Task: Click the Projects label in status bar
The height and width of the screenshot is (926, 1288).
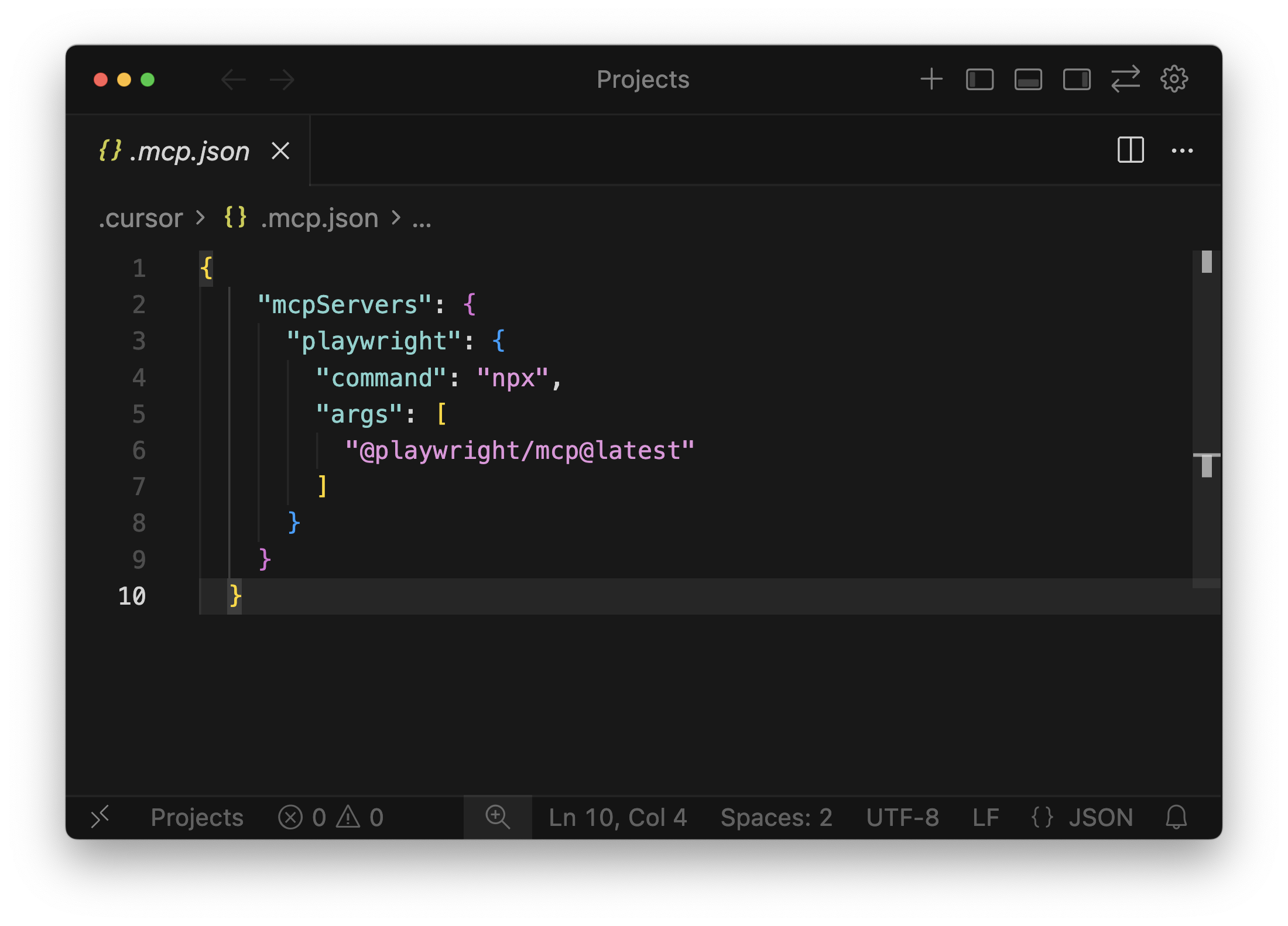Action: pyautogui.click(x=197, y=817)
